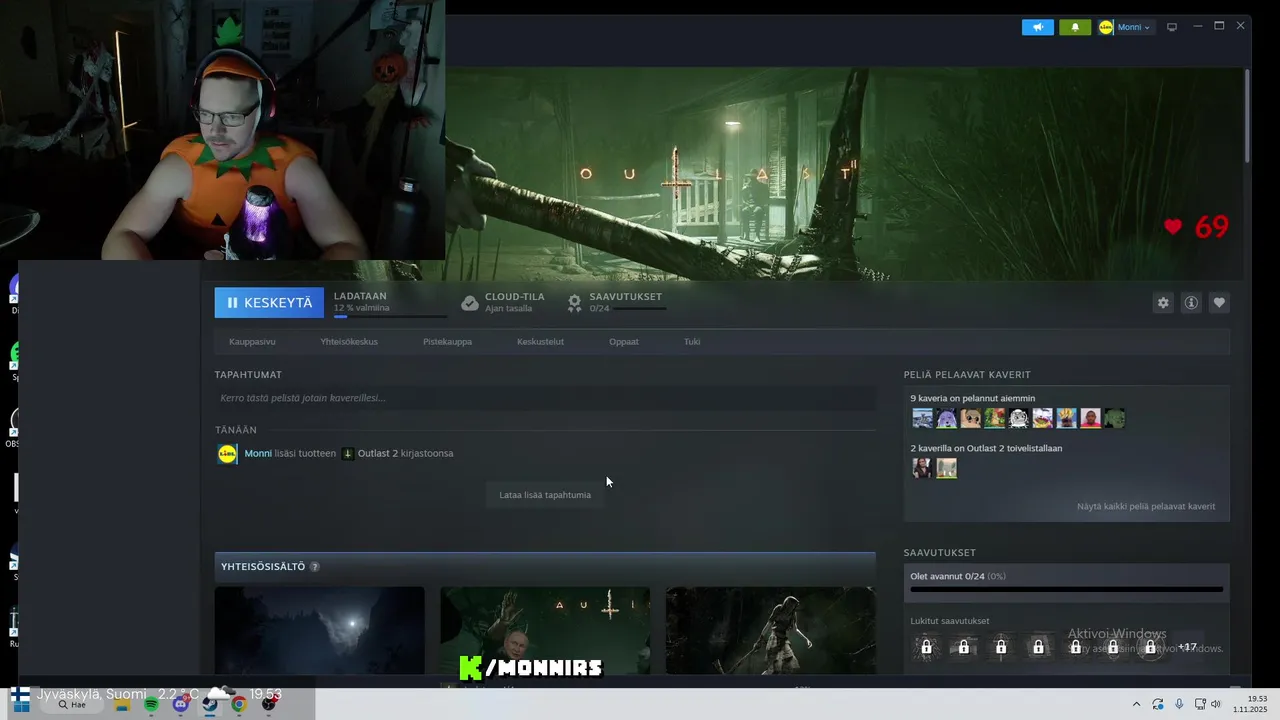Open the taskbar clock showing 19.53
Viewport: 1280px width, 720px height.
(1250, 704)
